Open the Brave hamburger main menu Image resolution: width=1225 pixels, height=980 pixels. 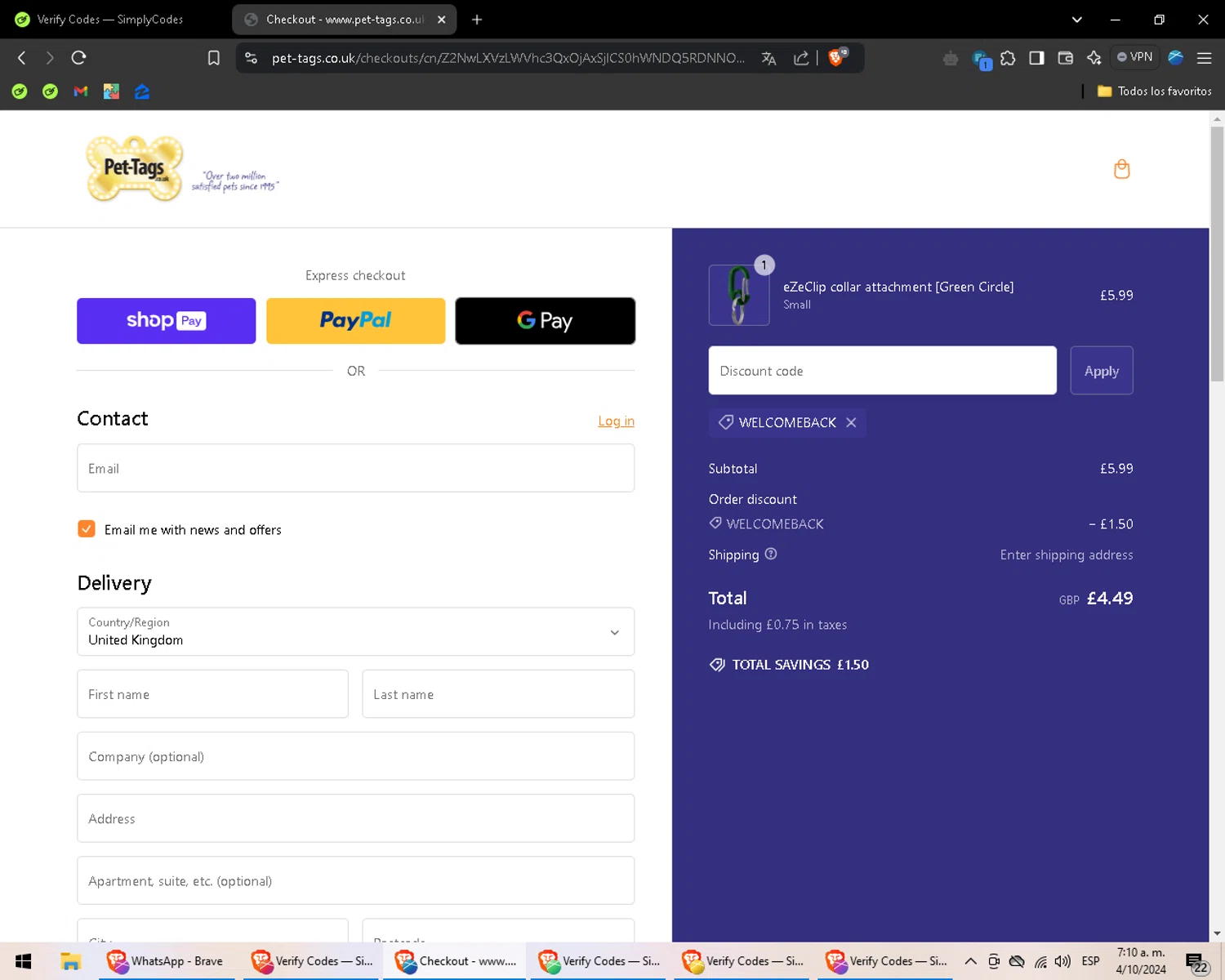(x=1204, y=58)
